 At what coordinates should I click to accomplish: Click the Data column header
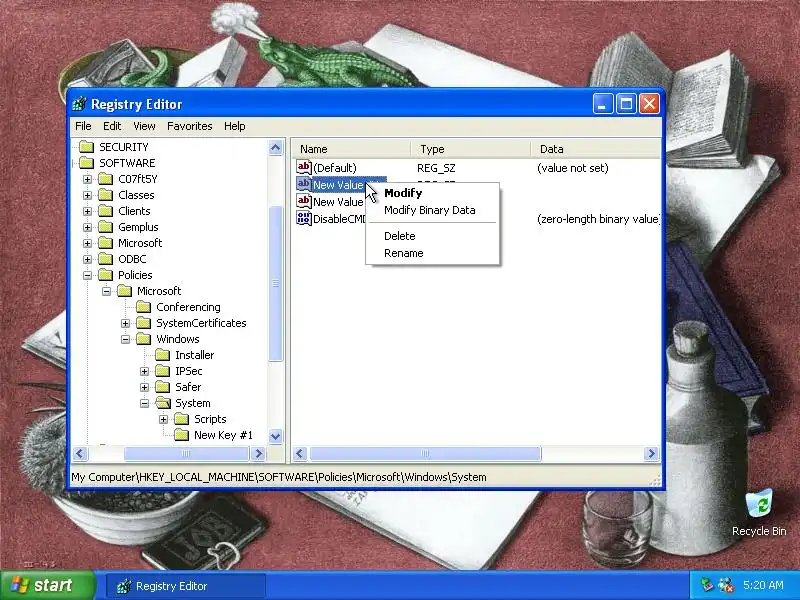coord(595,149)
